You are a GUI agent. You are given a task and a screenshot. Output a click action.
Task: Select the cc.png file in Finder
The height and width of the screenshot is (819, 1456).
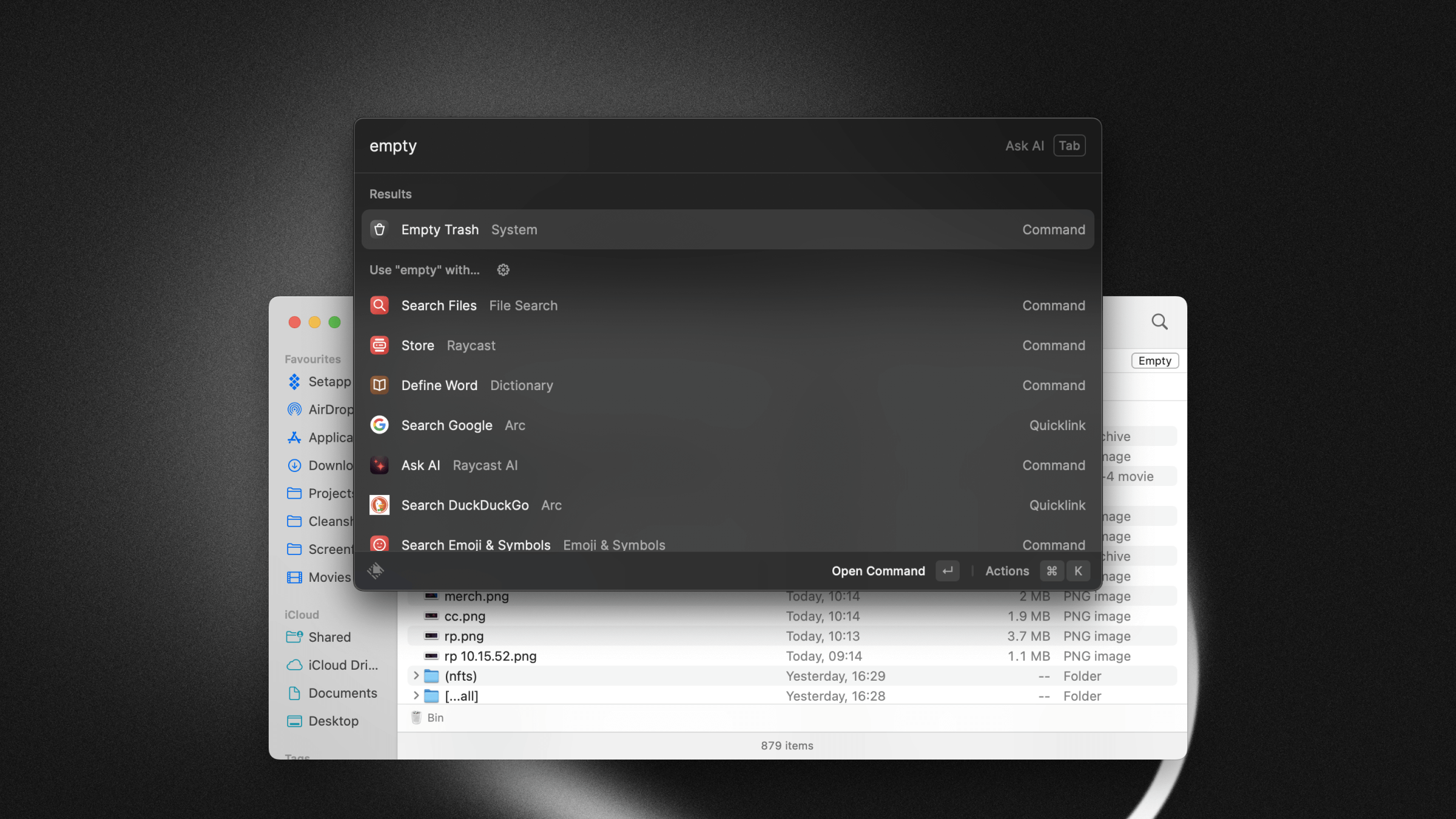tap(792, 616)
